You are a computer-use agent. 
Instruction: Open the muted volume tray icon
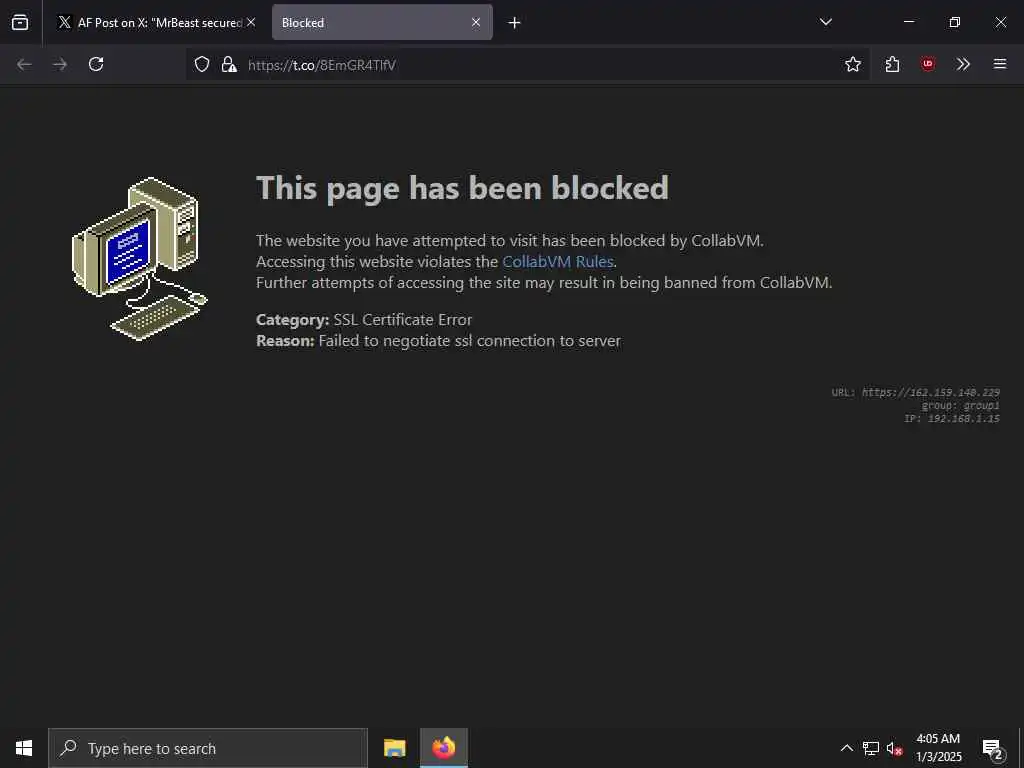coord(895,748)
